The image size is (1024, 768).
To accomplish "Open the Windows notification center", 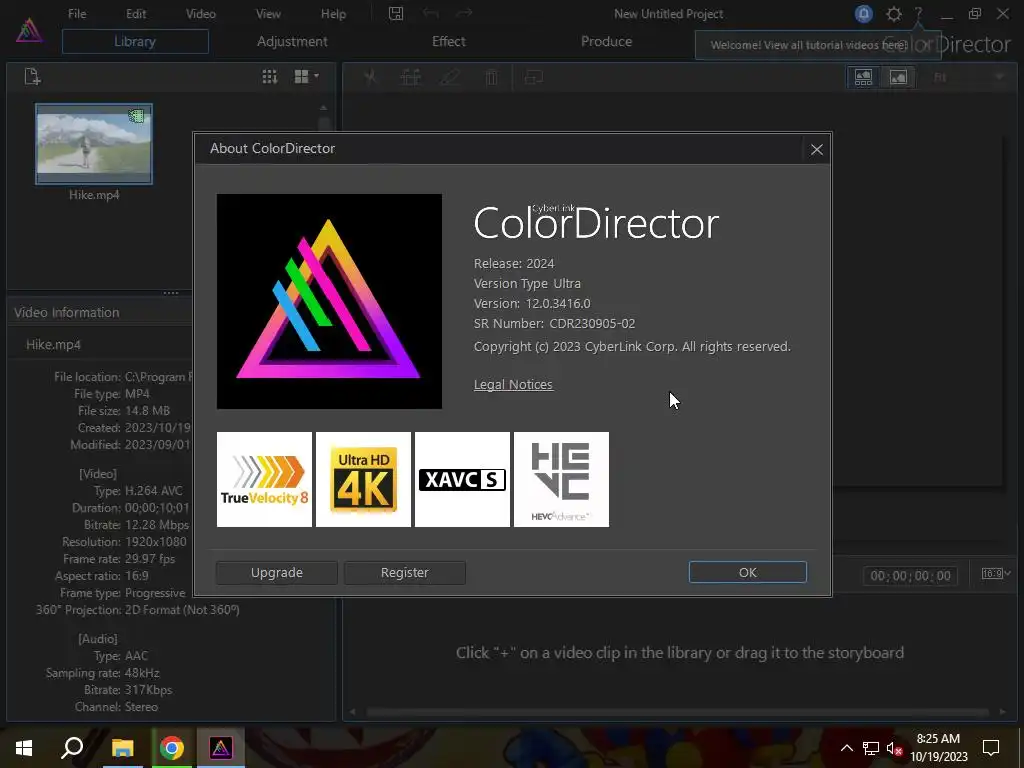I will tap(991, 748).
